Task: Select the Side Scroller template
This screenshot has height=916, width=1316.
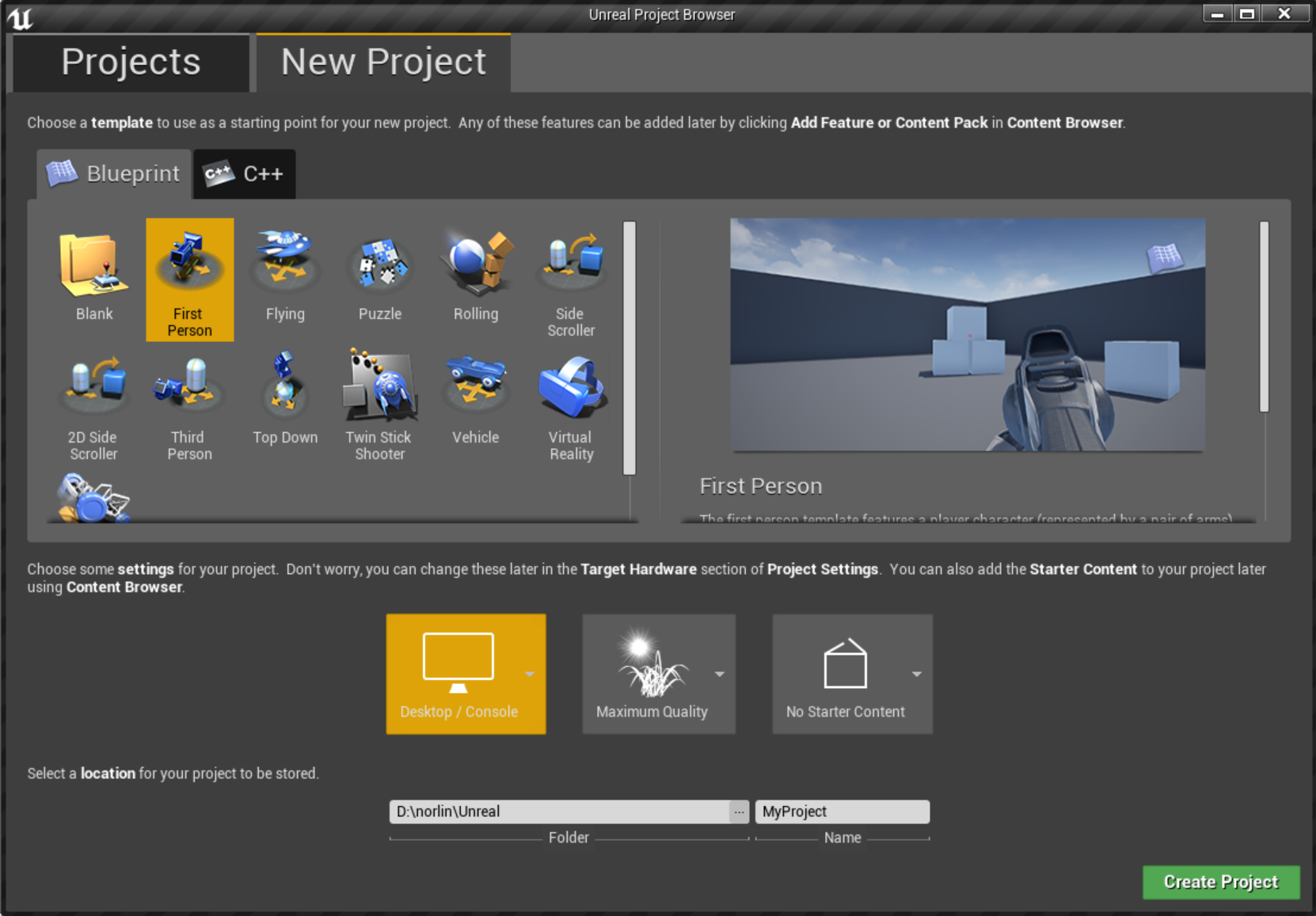Action: click(x=571, y=279)
